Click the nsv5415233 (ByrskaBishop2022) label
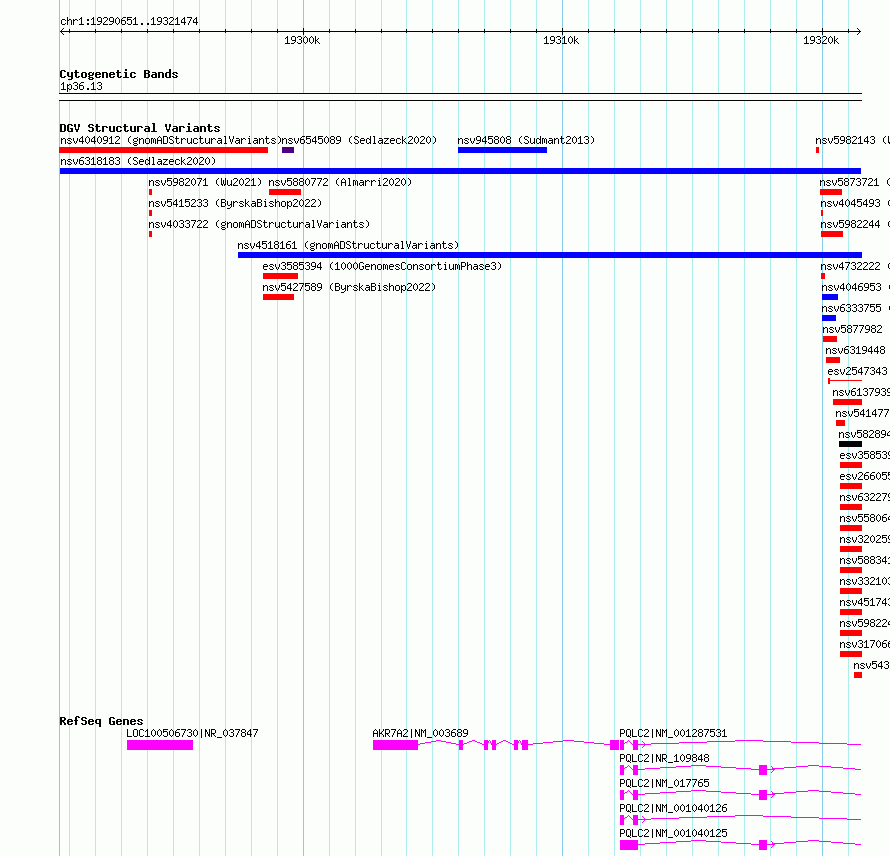This screenshot has width=890, height=856. [235, 203]
